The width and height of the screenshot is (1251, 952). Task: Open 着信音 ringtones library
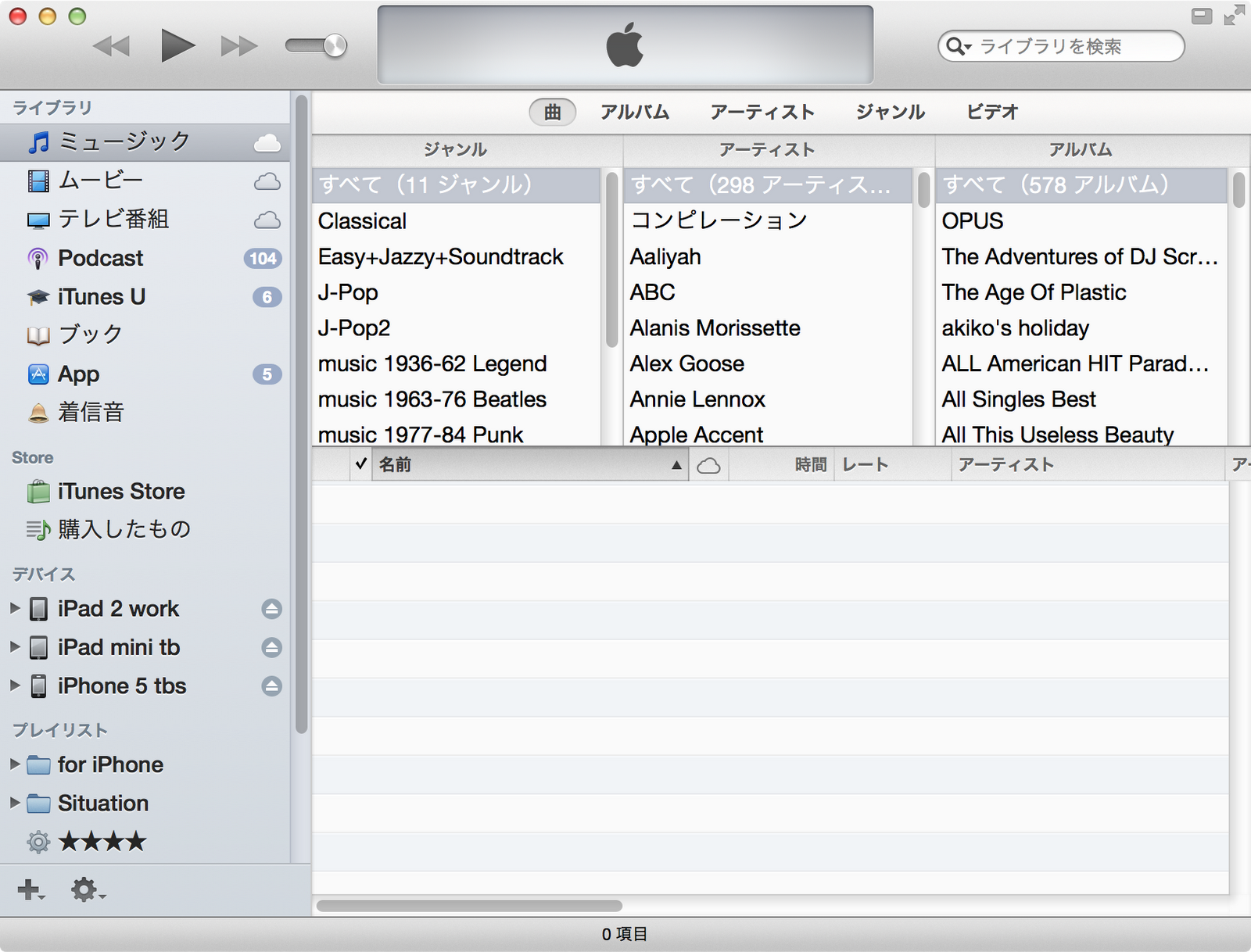coord(145,412)
